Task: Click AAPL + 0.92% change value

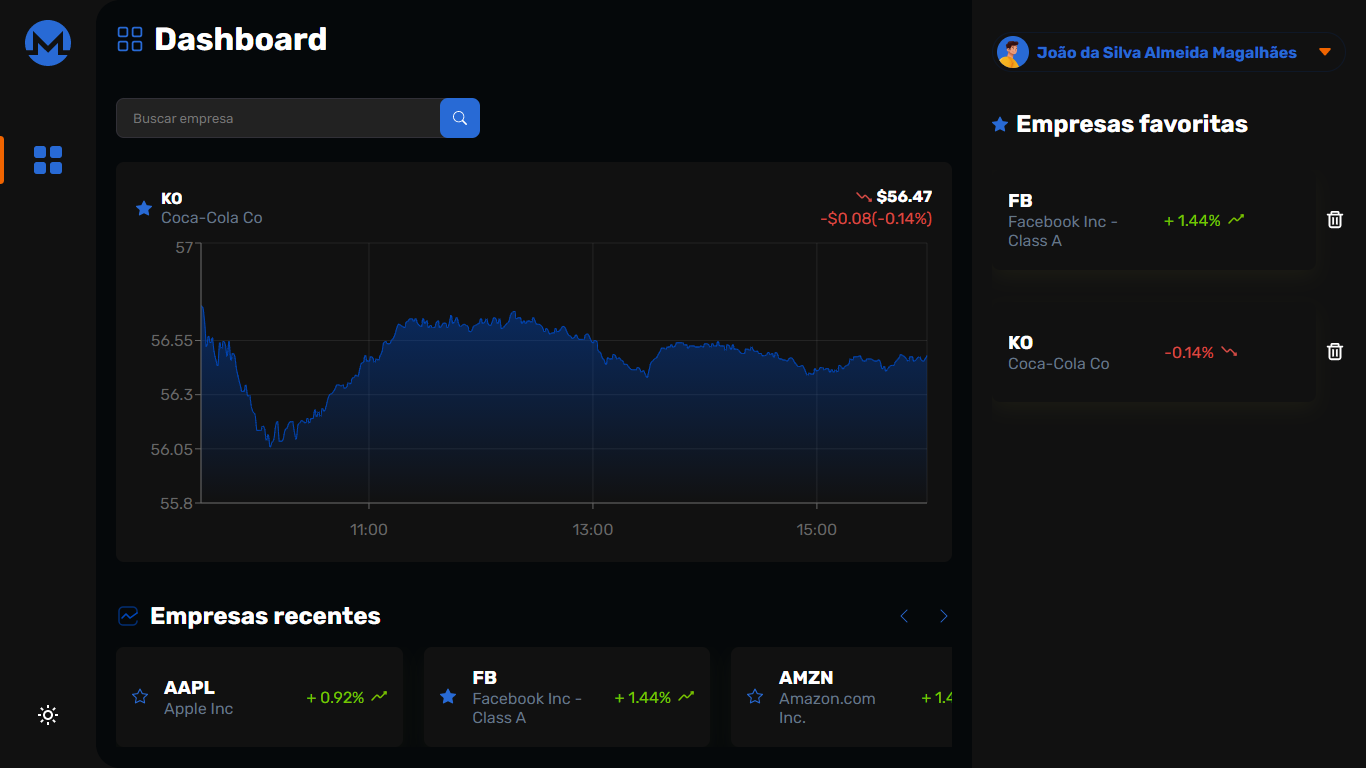Action: 335,697
